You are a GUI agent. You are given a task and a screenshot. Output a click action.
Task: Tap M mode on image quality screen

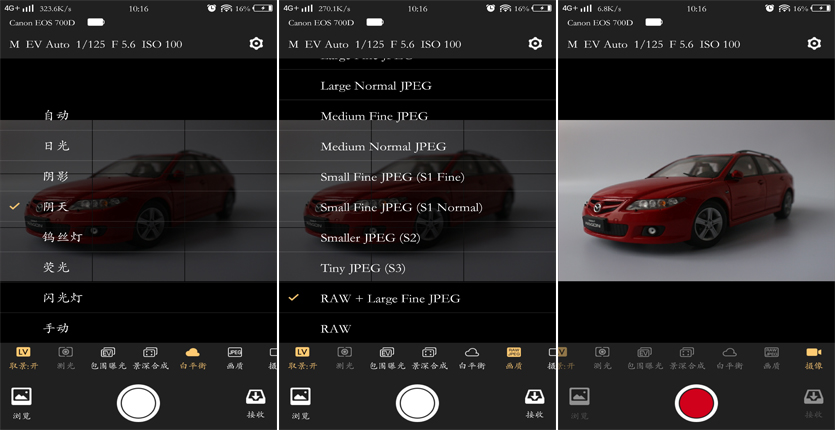tap(293, 44)
